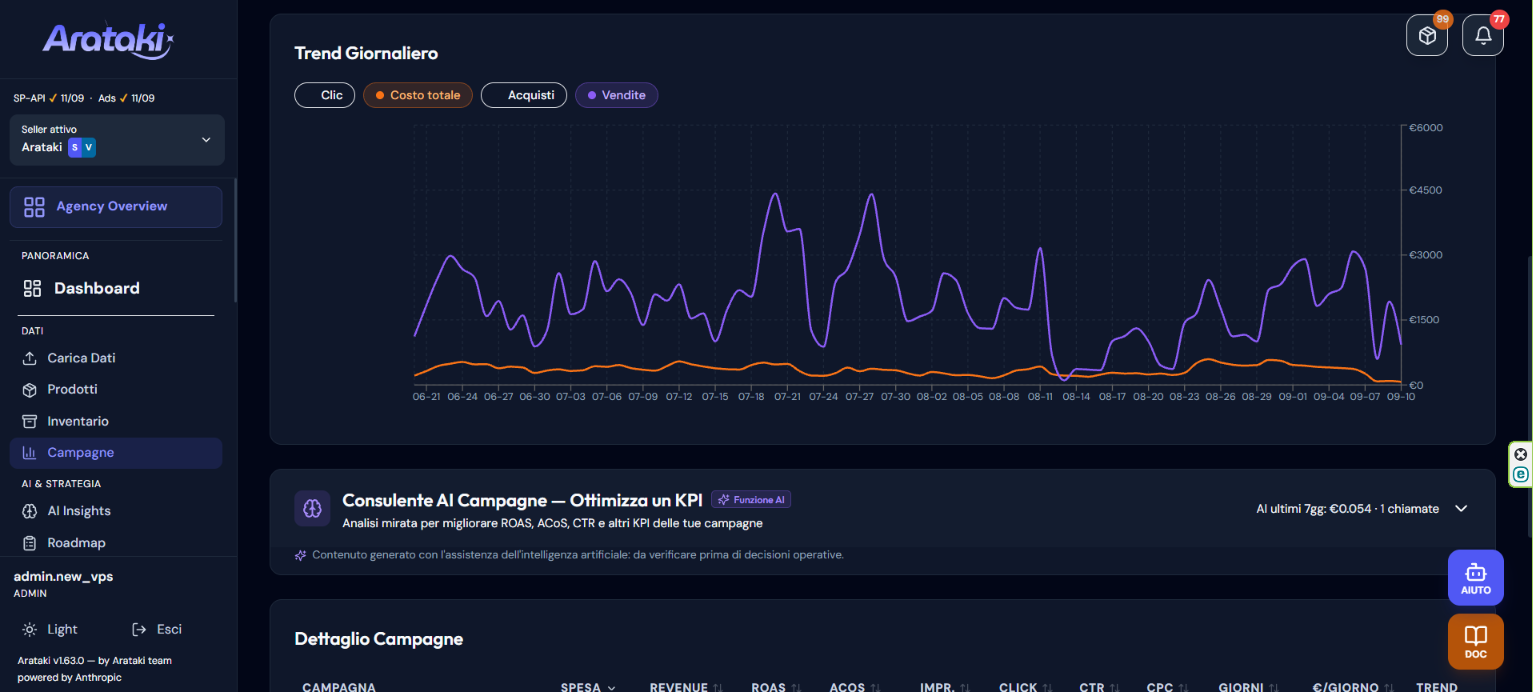Open the package inventory alerts icon
1533x692 pixels.
1427,36
